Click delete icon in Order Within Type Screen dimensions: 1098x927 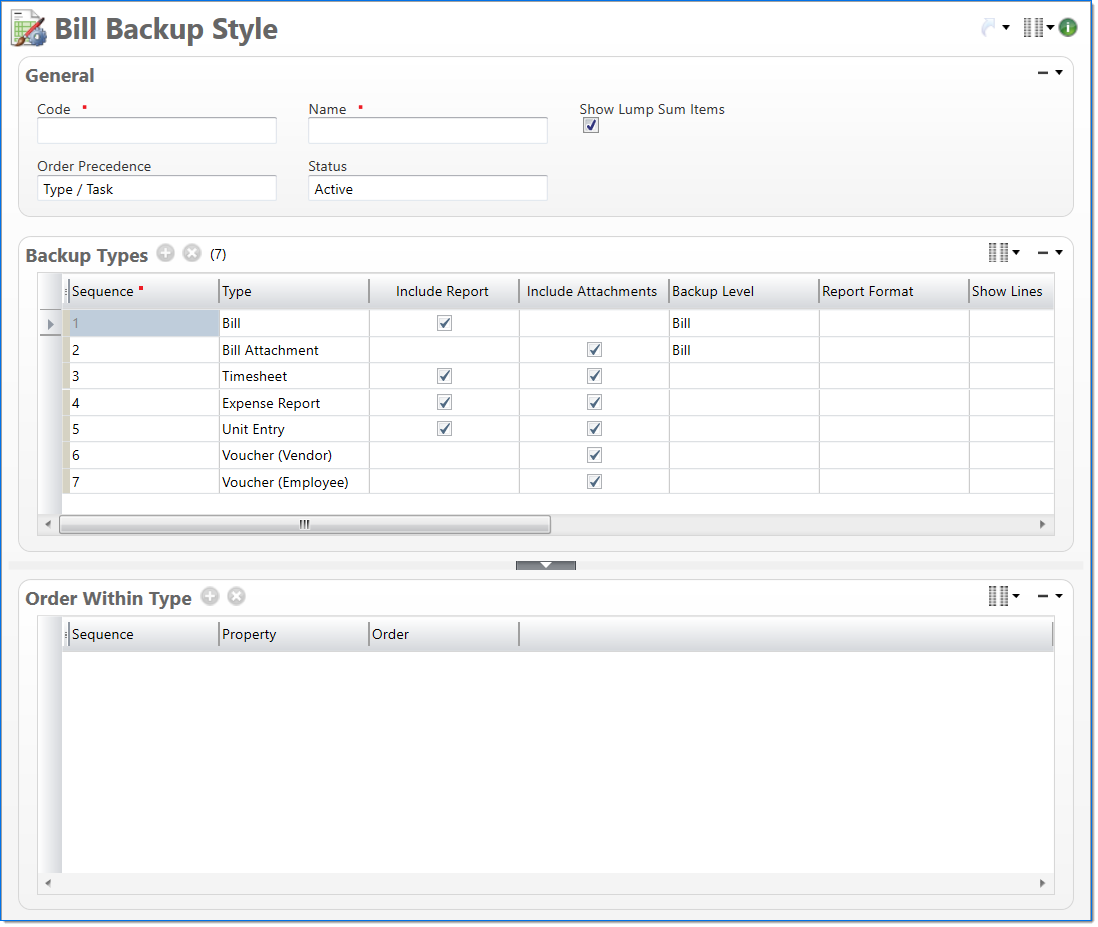236,597
